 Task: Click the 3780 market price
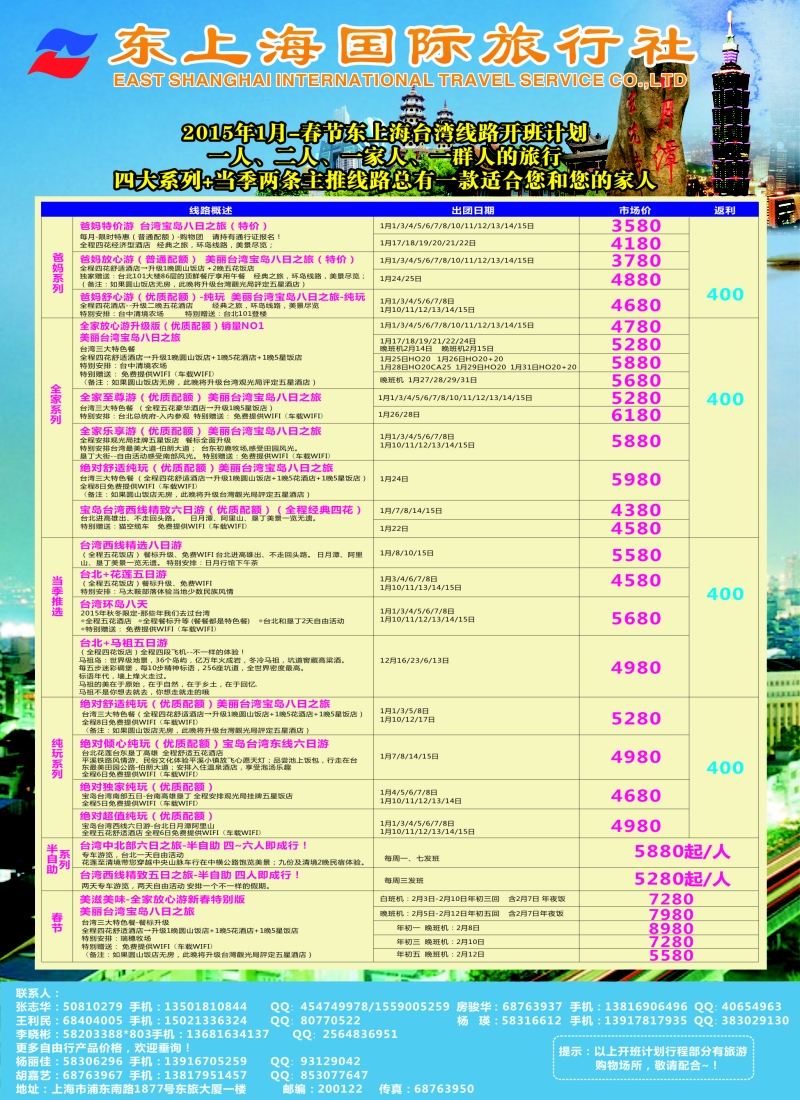[636, 260]
